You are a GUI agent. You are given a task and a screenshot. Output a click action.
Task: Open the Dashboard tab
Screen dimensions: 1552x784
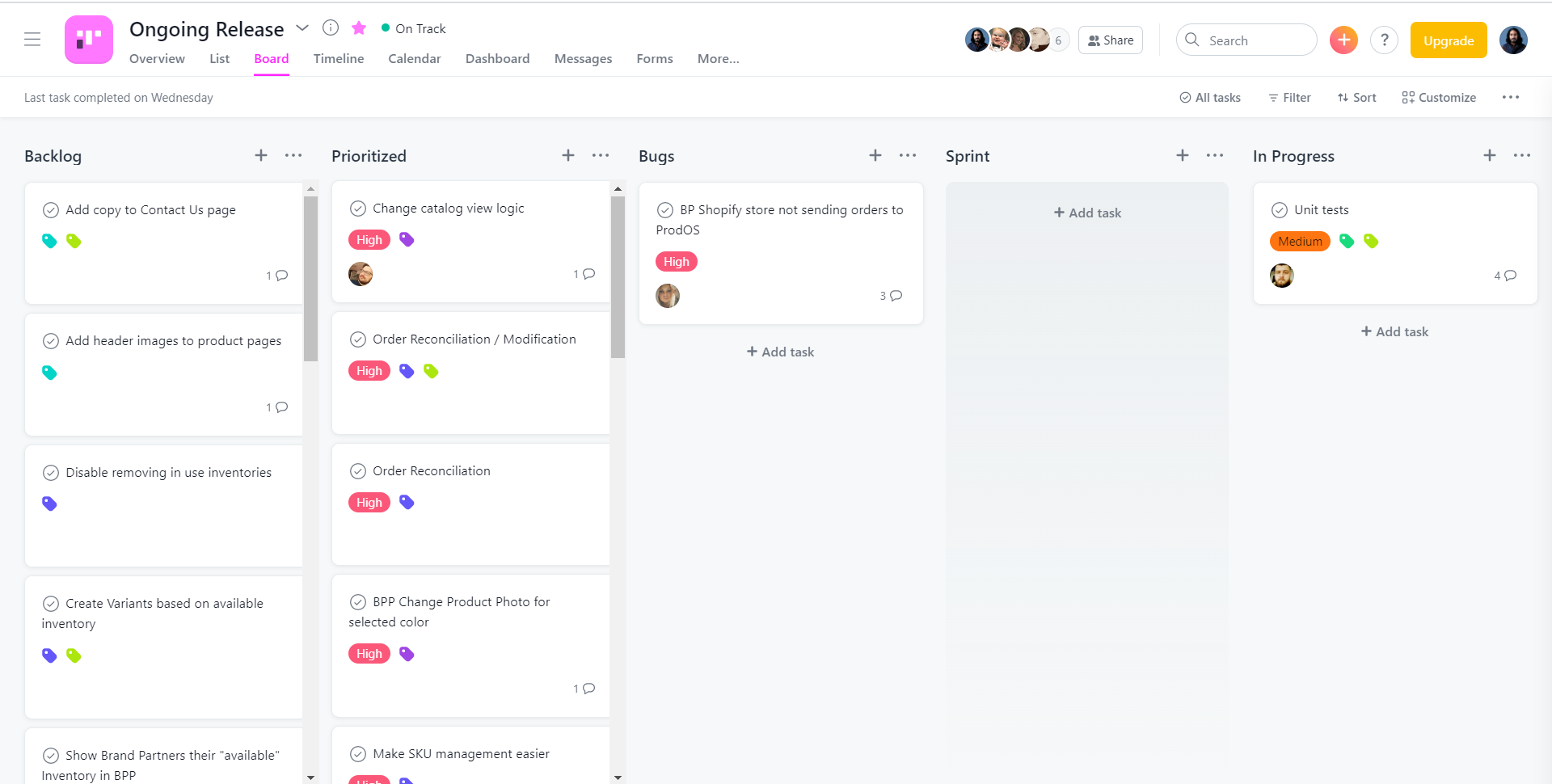click(x=497, y=59)
